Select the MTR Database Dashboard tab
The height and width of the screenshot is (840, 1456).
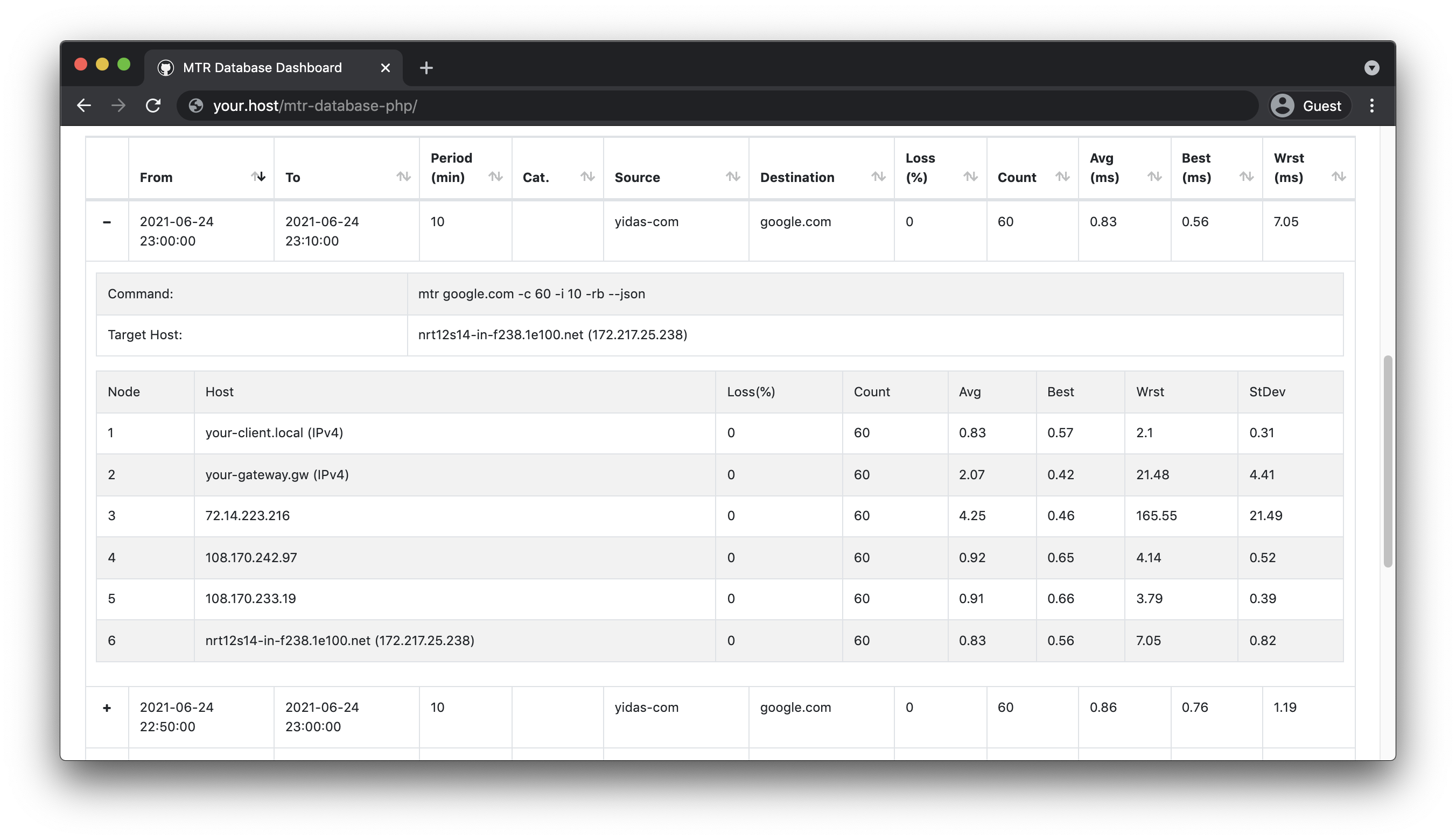click(x=262, y=68)
